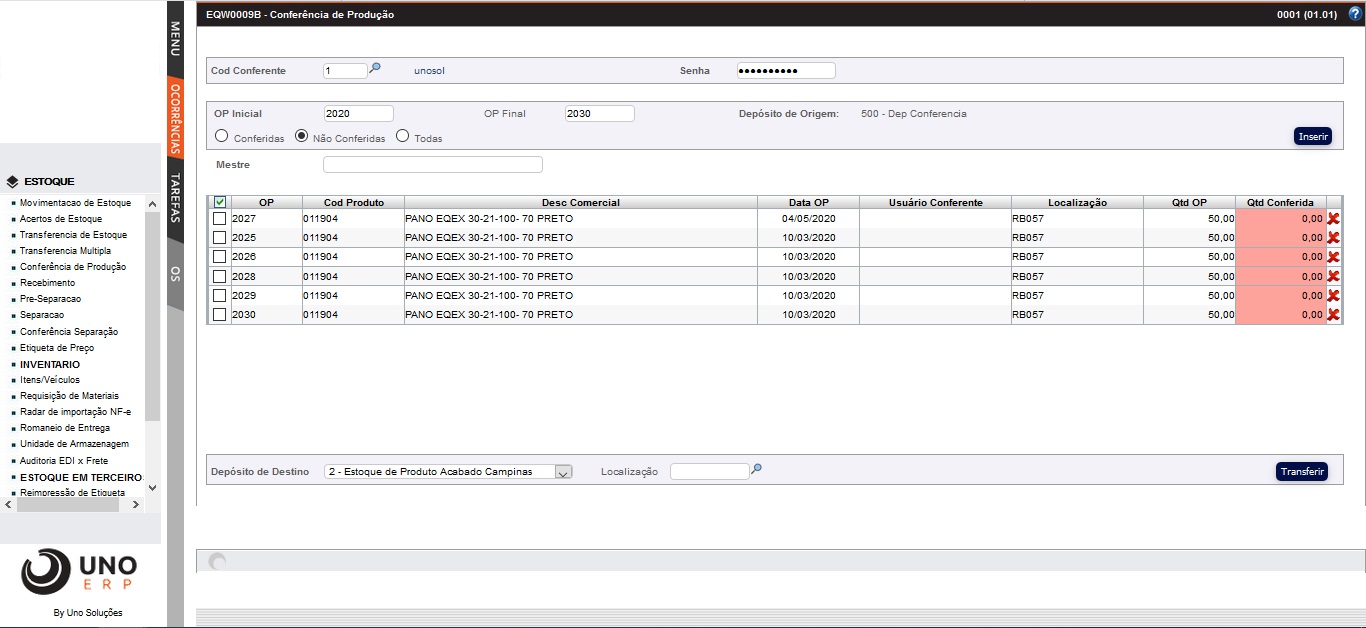Click the magnifier next to Cod Conferente
The height and width of the screenshot is (628, 1366).
tap(375, 68)
